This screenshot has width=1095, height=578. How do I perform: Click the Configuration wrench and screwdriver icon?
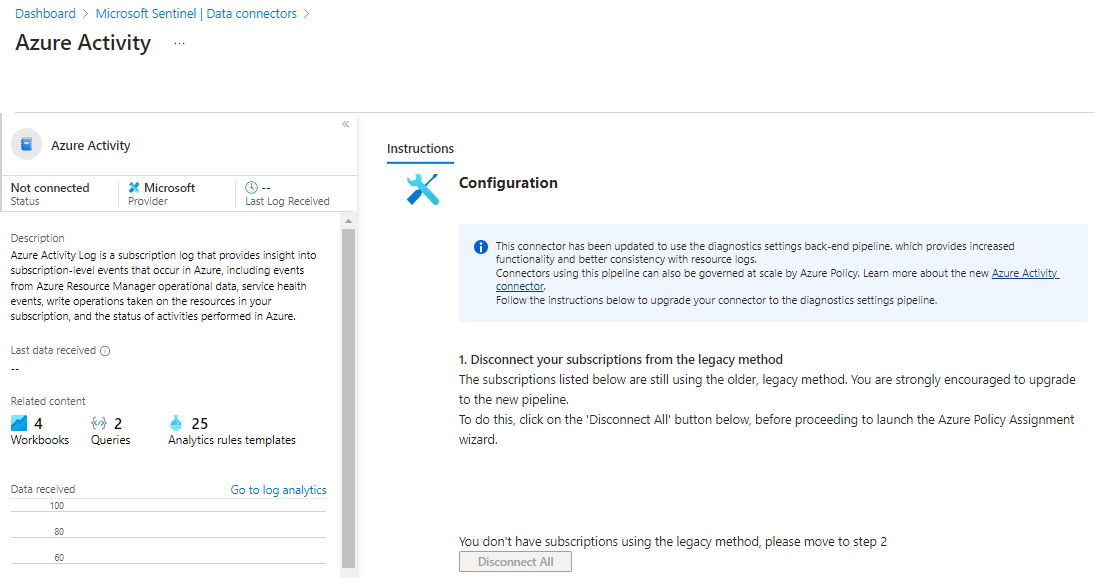[422, 189]
